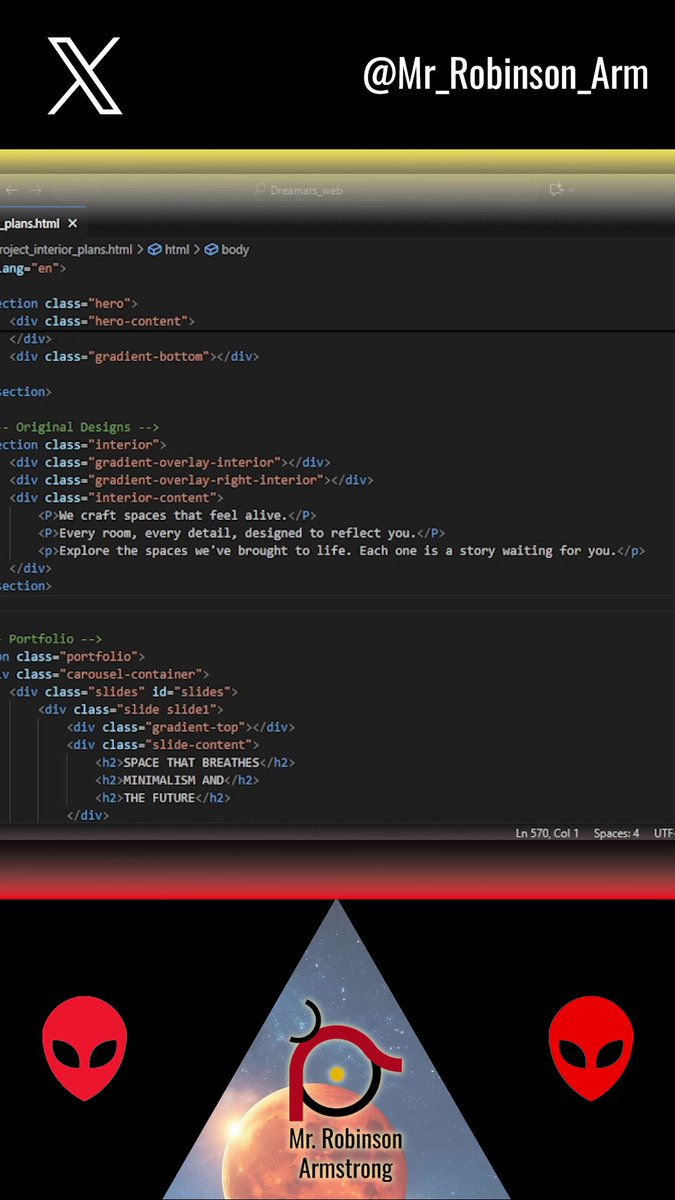This screenshot has height=1200, width=675.
Task: Click "gradient-overlay-interior" class value
Action: coord(184,462)
